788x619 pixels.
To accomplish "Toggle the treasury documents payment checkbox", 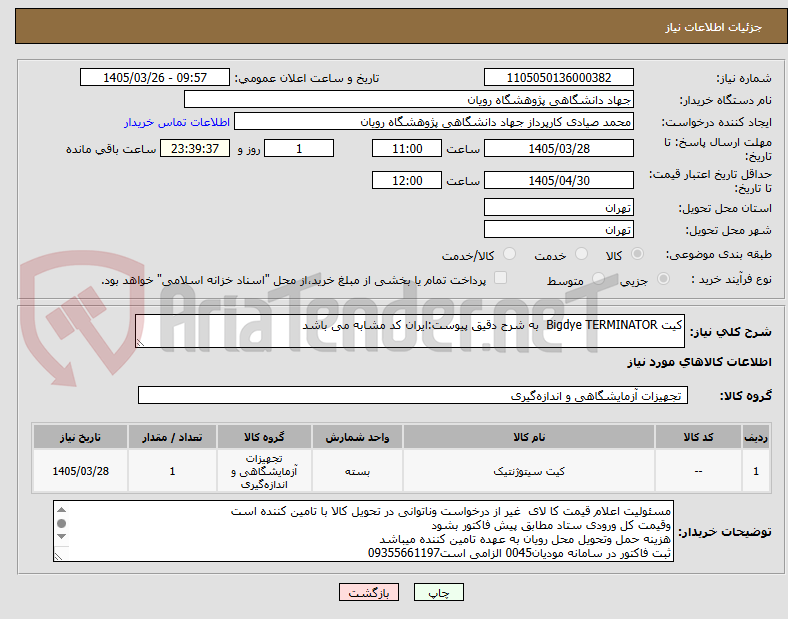I will pyautogui.click(x=501, y=278).
